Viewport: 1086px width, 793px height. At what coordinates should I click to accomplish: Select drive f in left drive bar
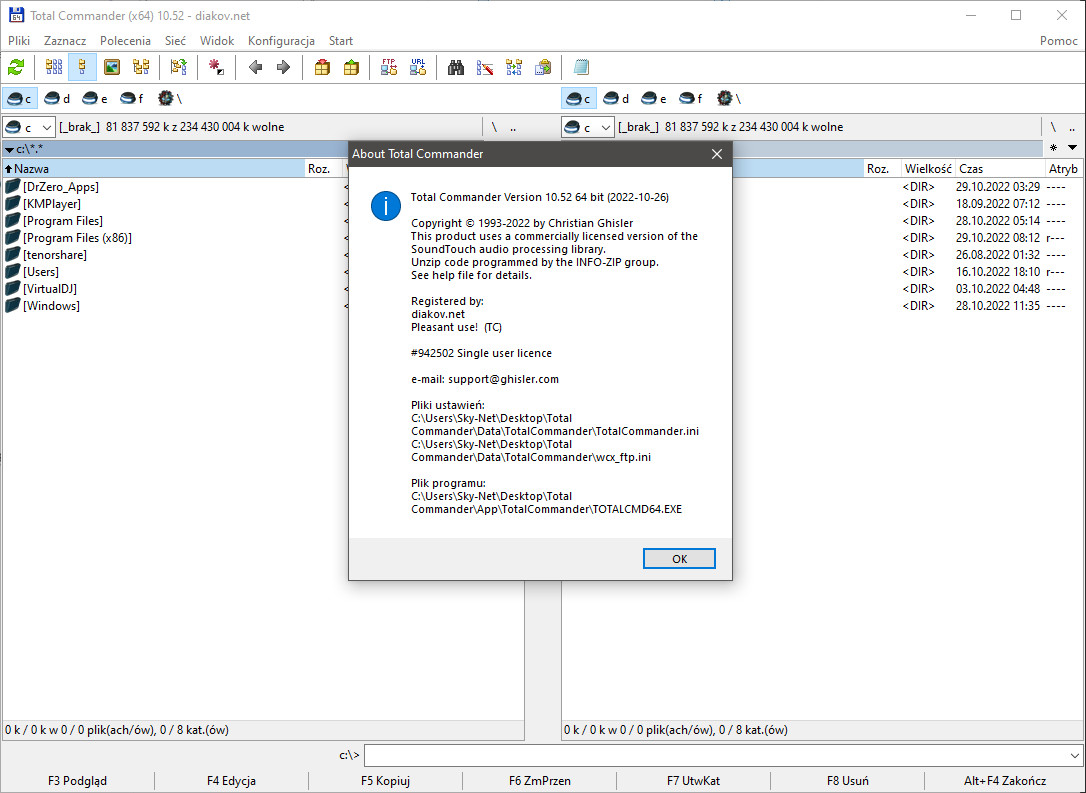(132, 99)
